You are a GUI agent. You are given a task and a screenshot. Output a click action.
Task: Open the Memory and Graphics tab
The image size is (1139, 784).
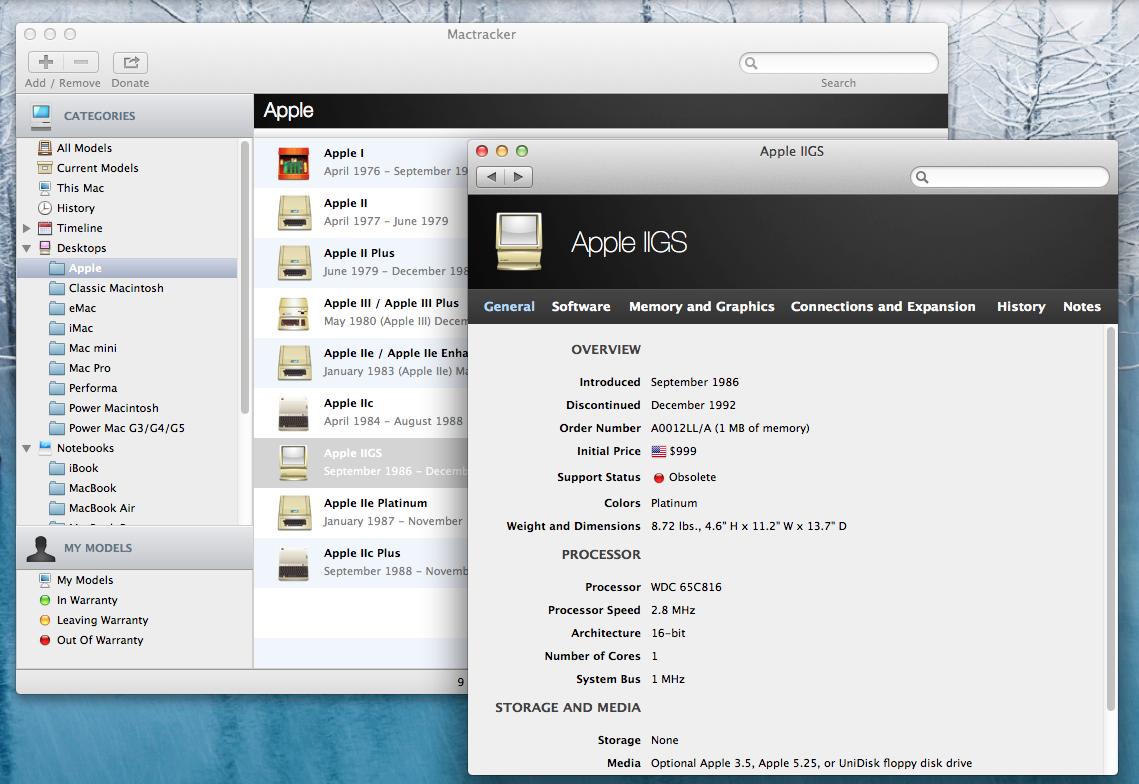702,307
